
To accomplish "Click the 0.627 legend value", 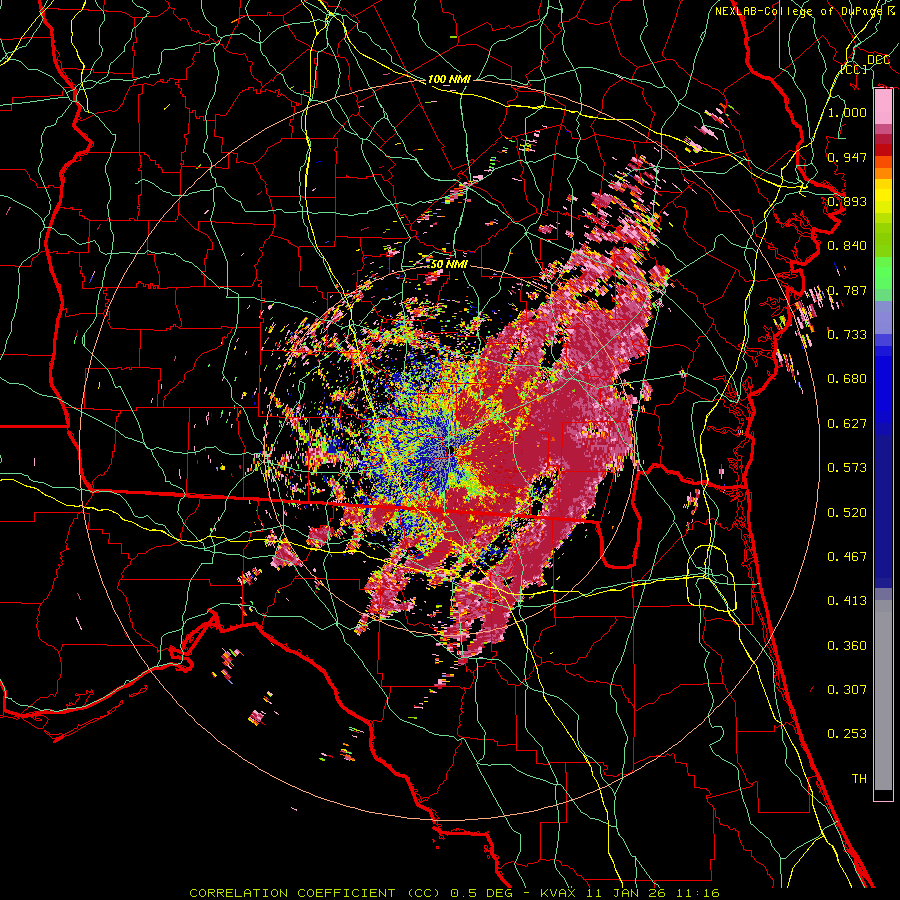I will (847, 424).
